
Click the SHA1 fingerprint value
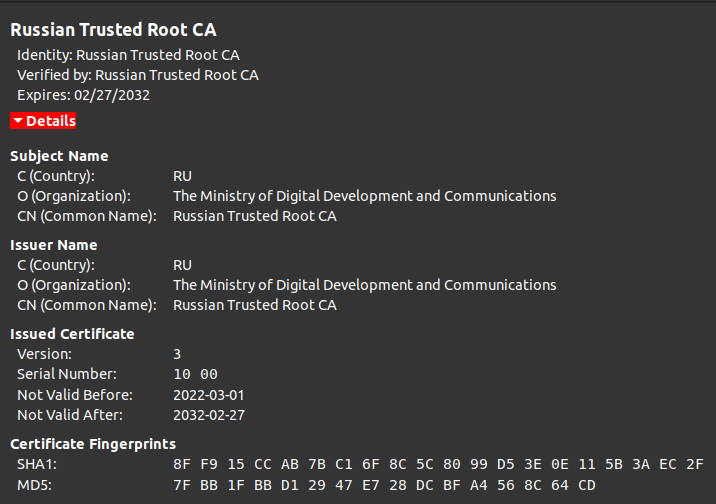coord(438,464)
